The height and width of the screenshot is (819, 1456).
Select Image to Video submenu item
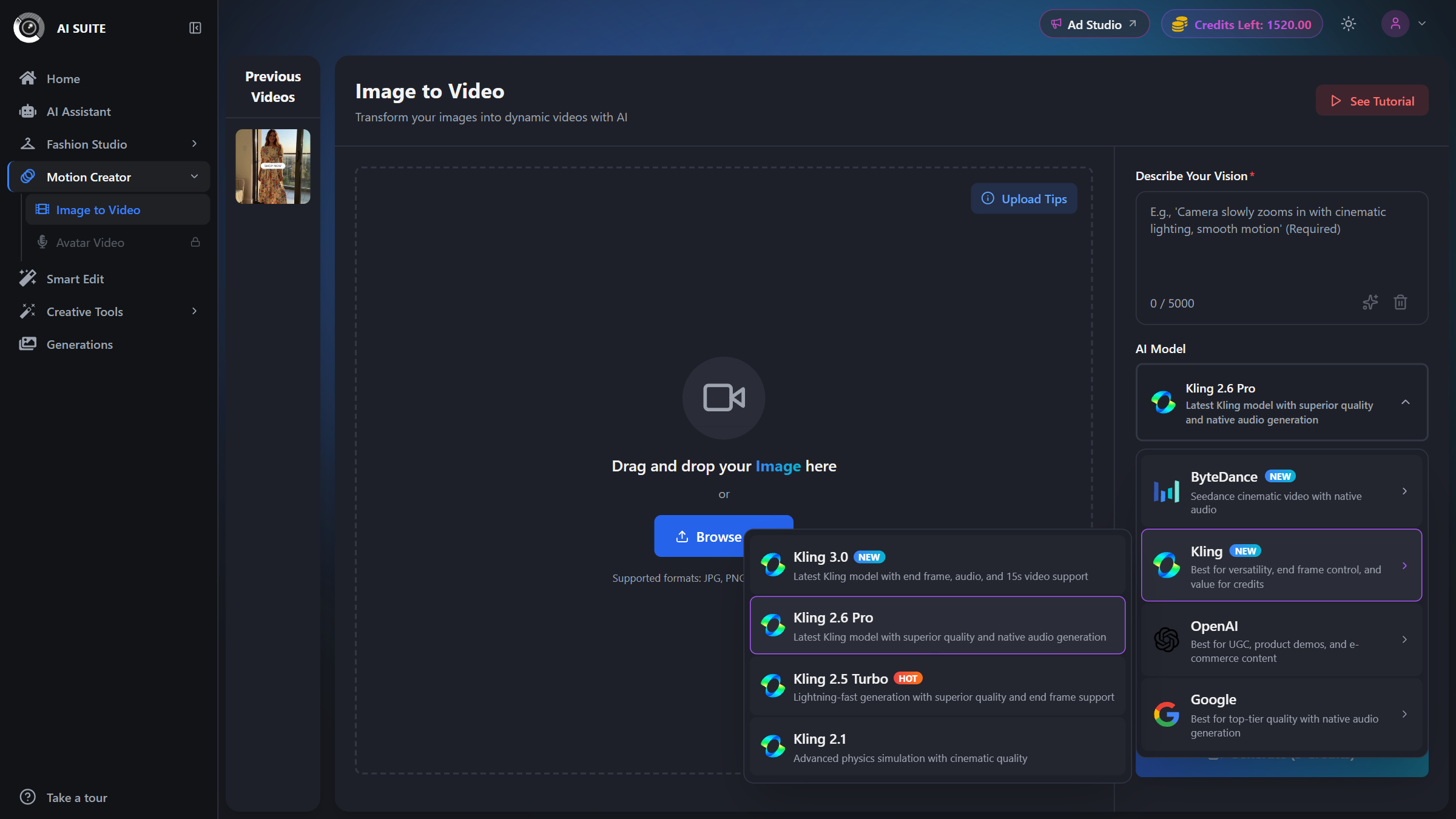[x=118, y=209]
